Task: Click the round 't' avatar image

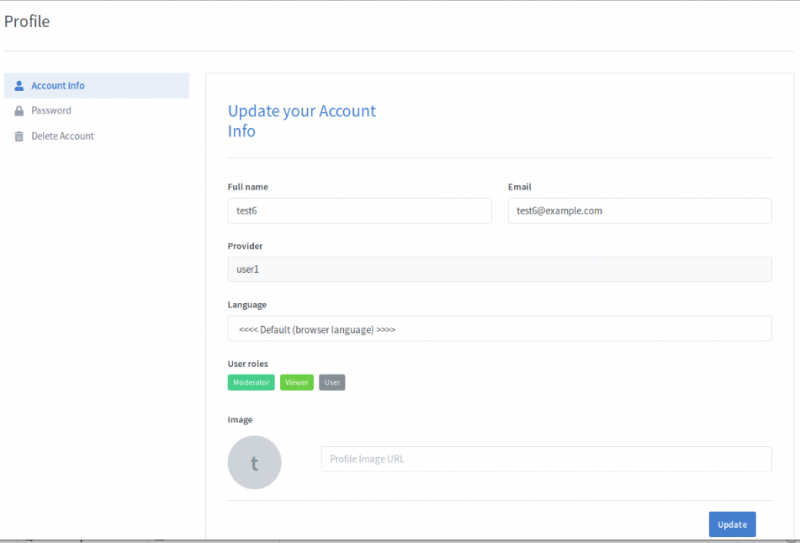Action: (x=254, y=462)
